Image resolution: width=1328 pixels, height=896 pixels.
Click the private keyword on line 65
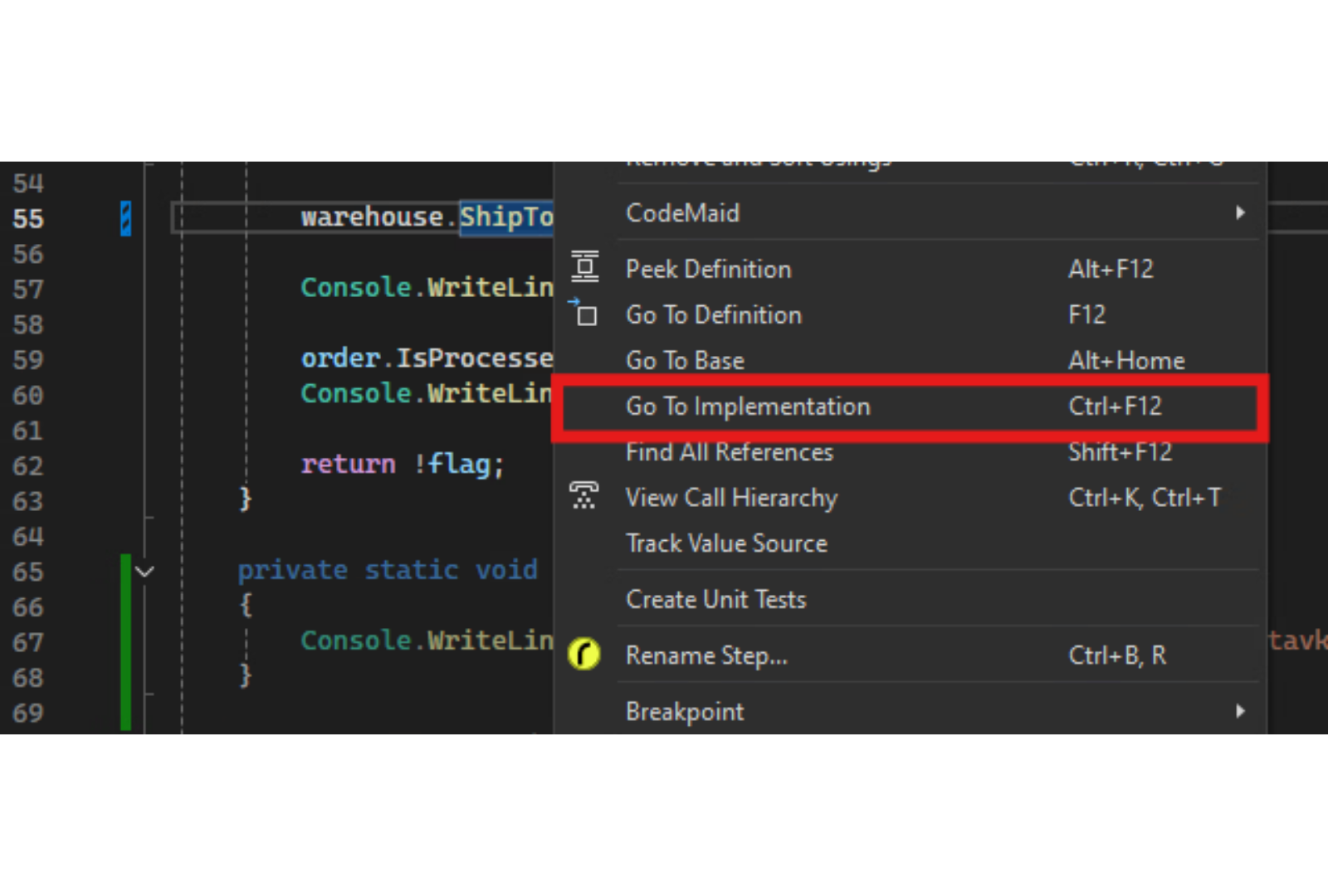[292, 570]
